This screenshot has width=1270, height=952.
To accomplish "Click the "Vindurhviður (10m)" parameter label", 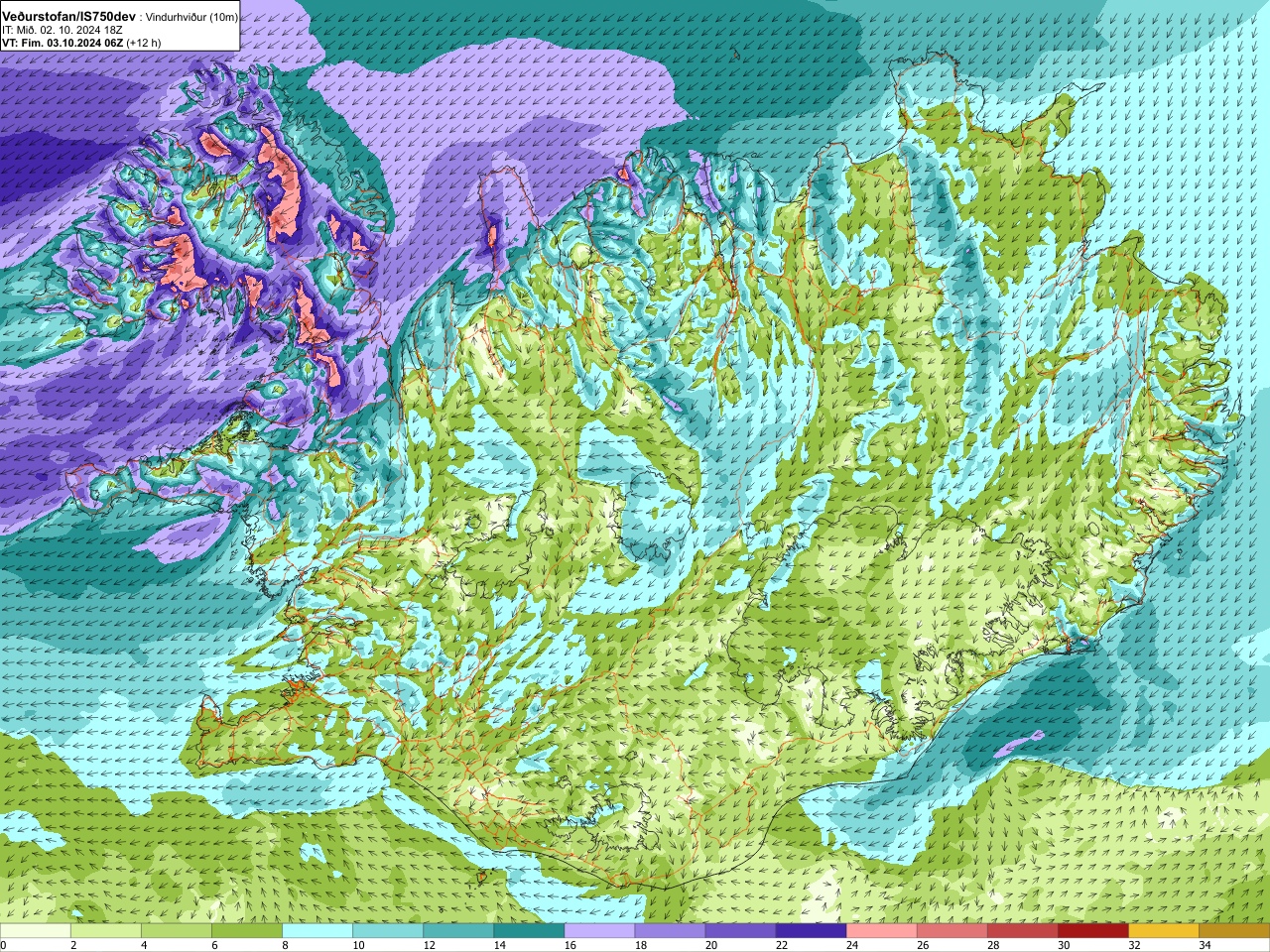I will point(192,18).
